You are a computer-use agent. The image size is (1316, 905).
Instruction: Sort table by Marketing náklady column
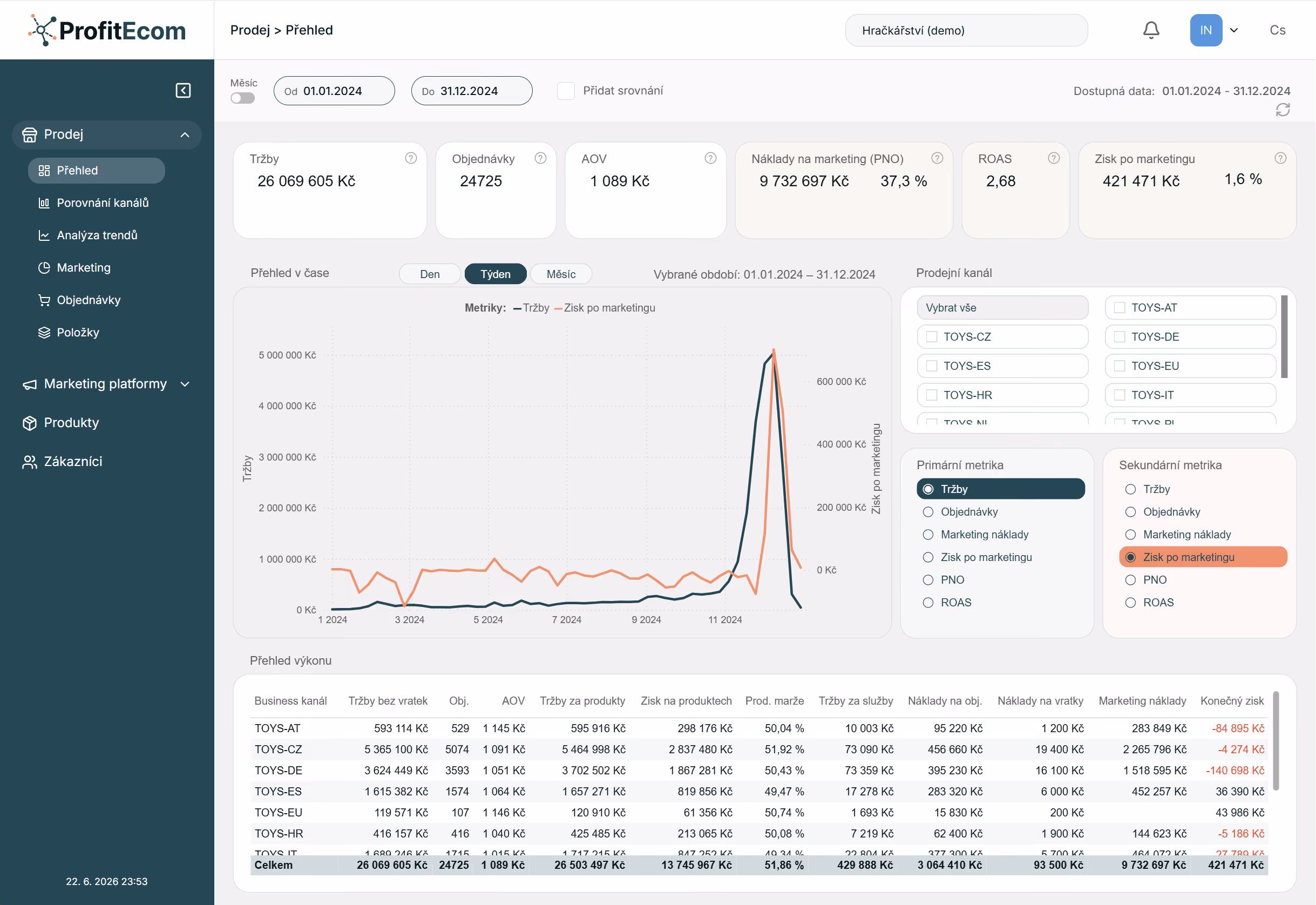coord(1142,701)
